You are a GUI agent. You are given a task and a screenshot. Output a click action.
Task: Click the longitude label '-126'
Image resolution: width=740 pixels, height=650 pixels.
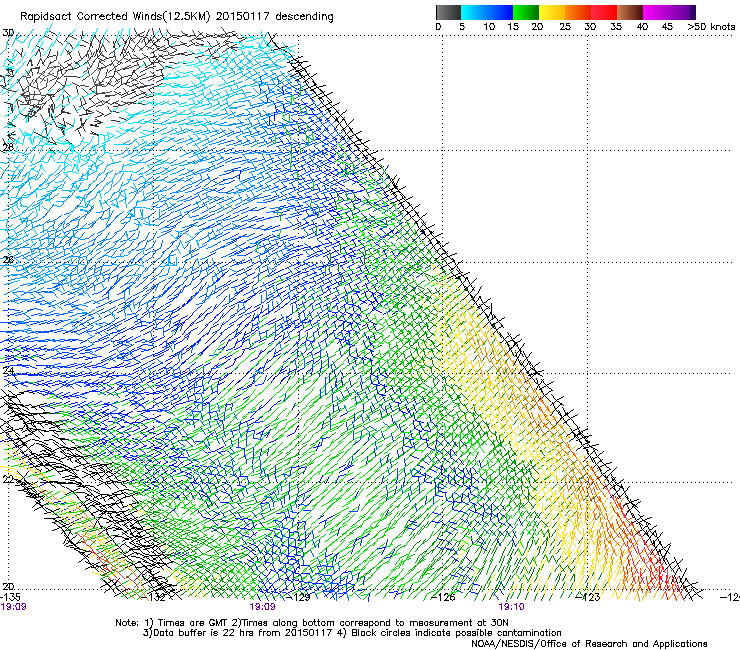[x=444, y=597]
